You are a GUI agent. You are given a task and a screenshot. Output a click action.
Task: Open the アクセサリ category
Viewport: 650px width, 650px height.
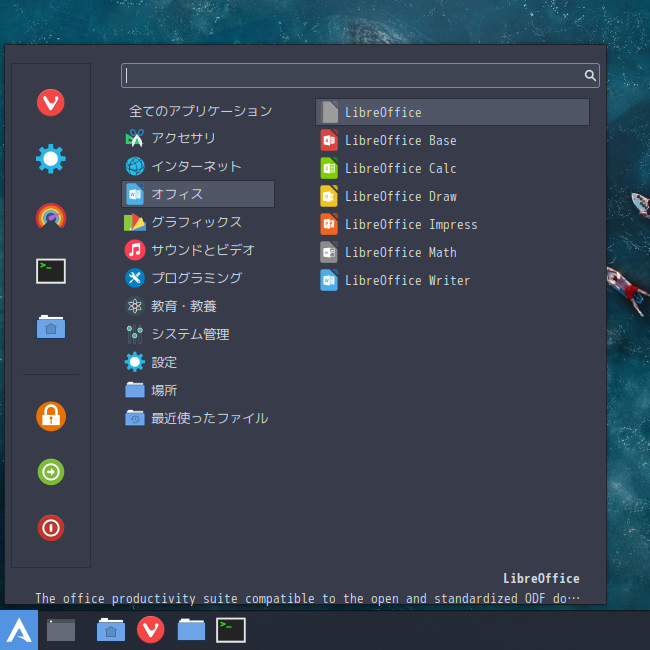click(x=198, y=138)
